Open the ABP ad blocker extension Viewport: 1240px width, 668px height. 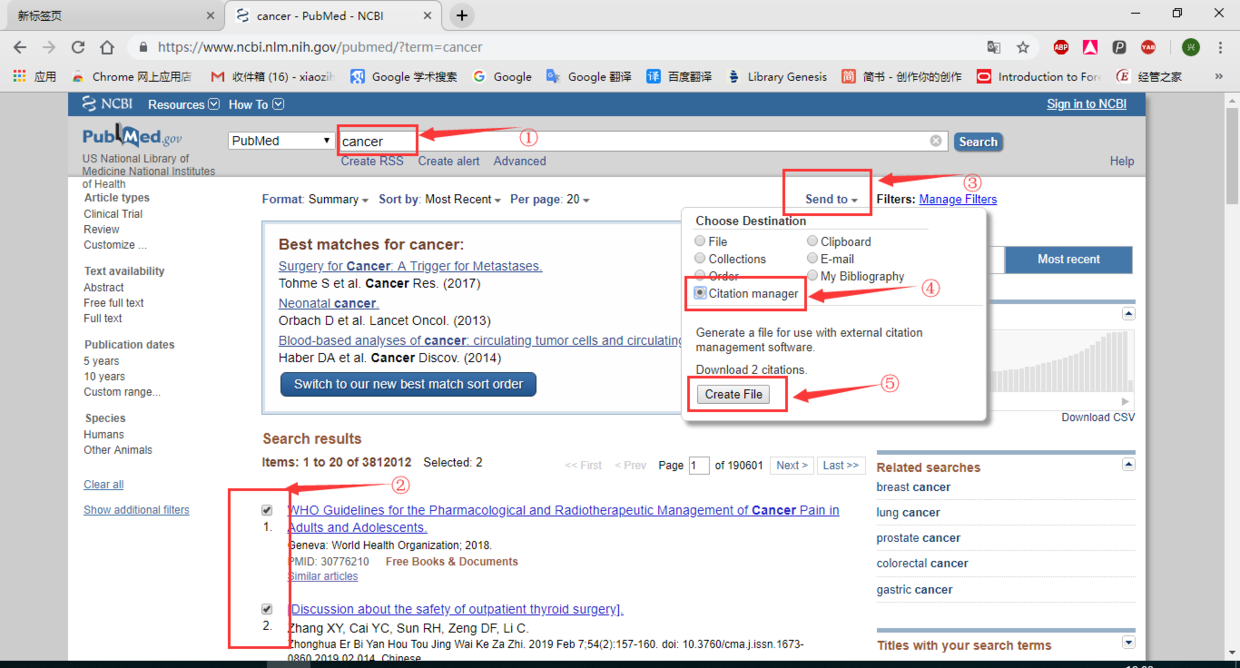[x=1061, y=47]
